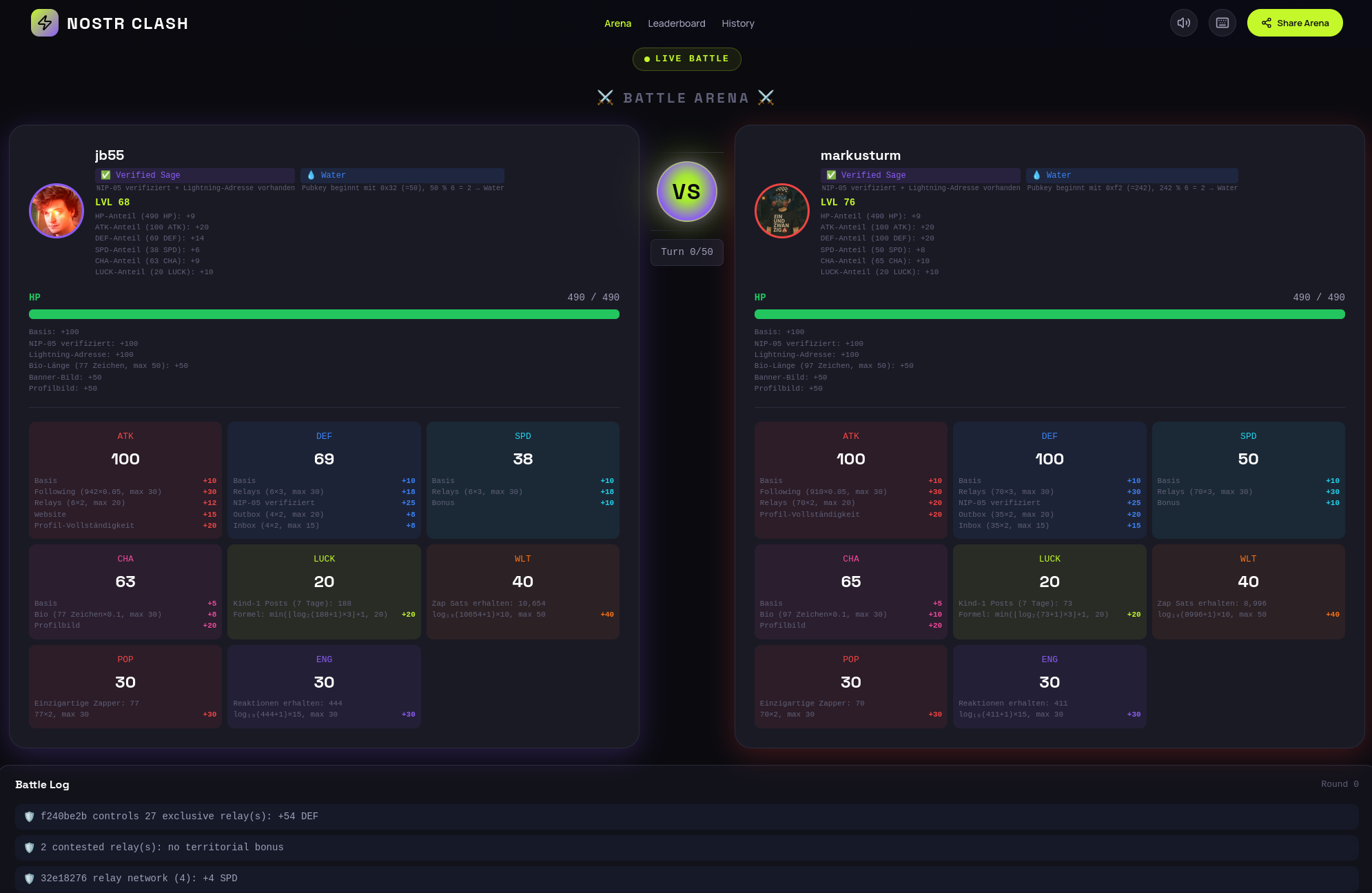The height and width of the screenshot is (893, 1372).
Task: Click the Share Arena button
Action: [1294, 23]
